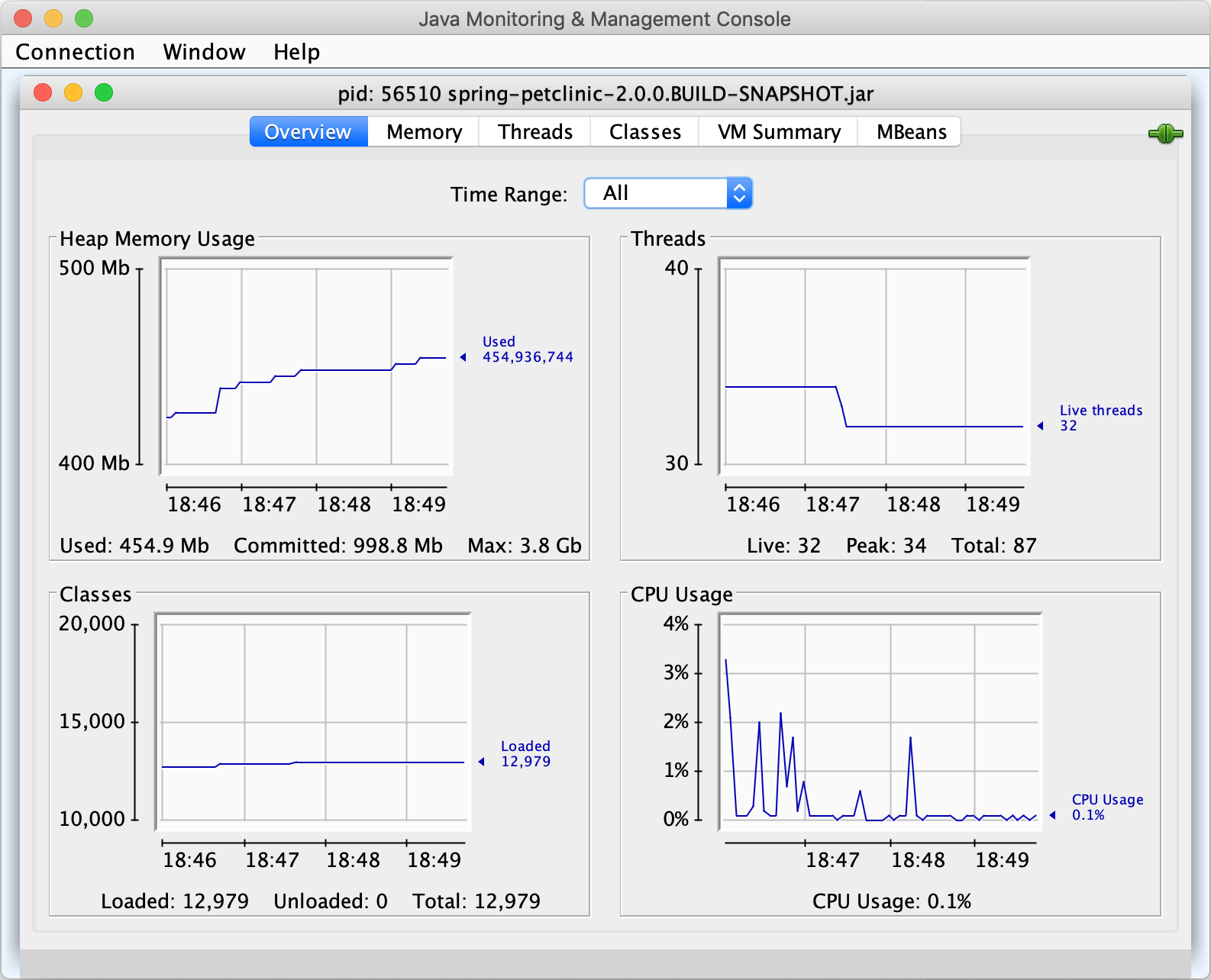The image size is (1211, 980).
Task: Open the Connection menu
Action: (75, 52)
